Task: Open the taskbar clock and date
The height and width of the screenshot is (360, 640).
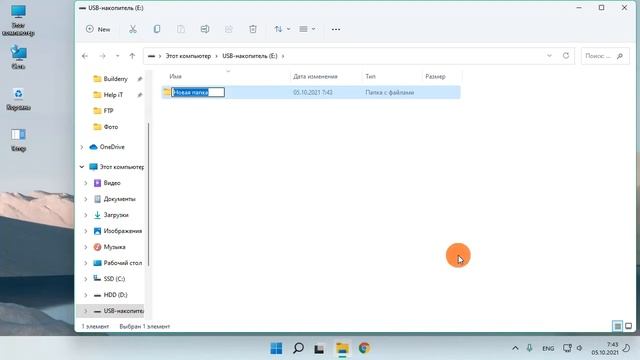Action: [605, 348]
